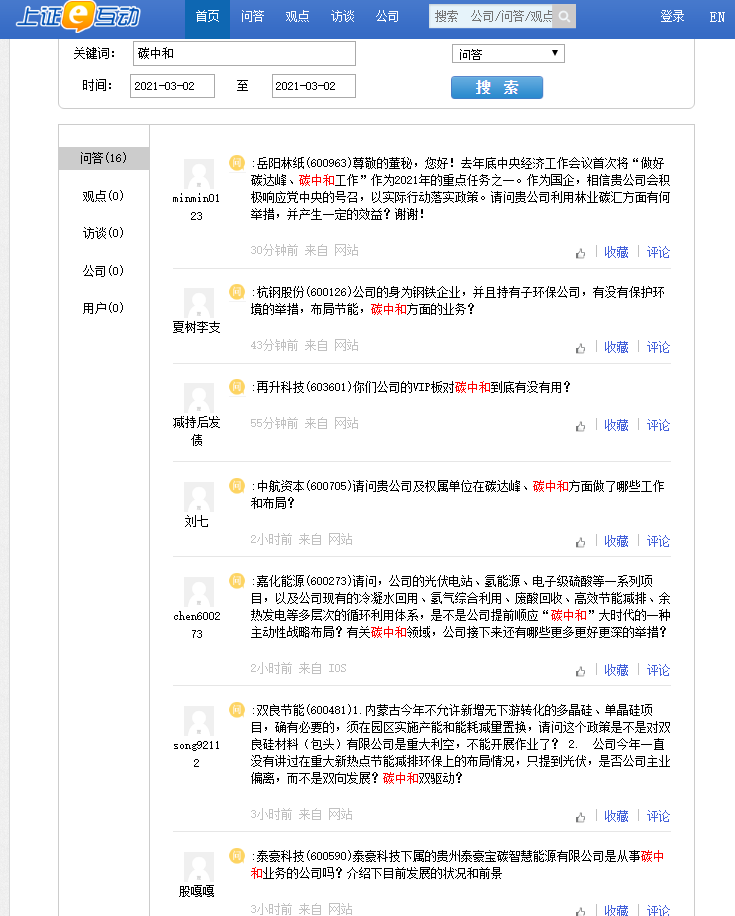Click 夏树李支 user avatar

coord(199,303)
